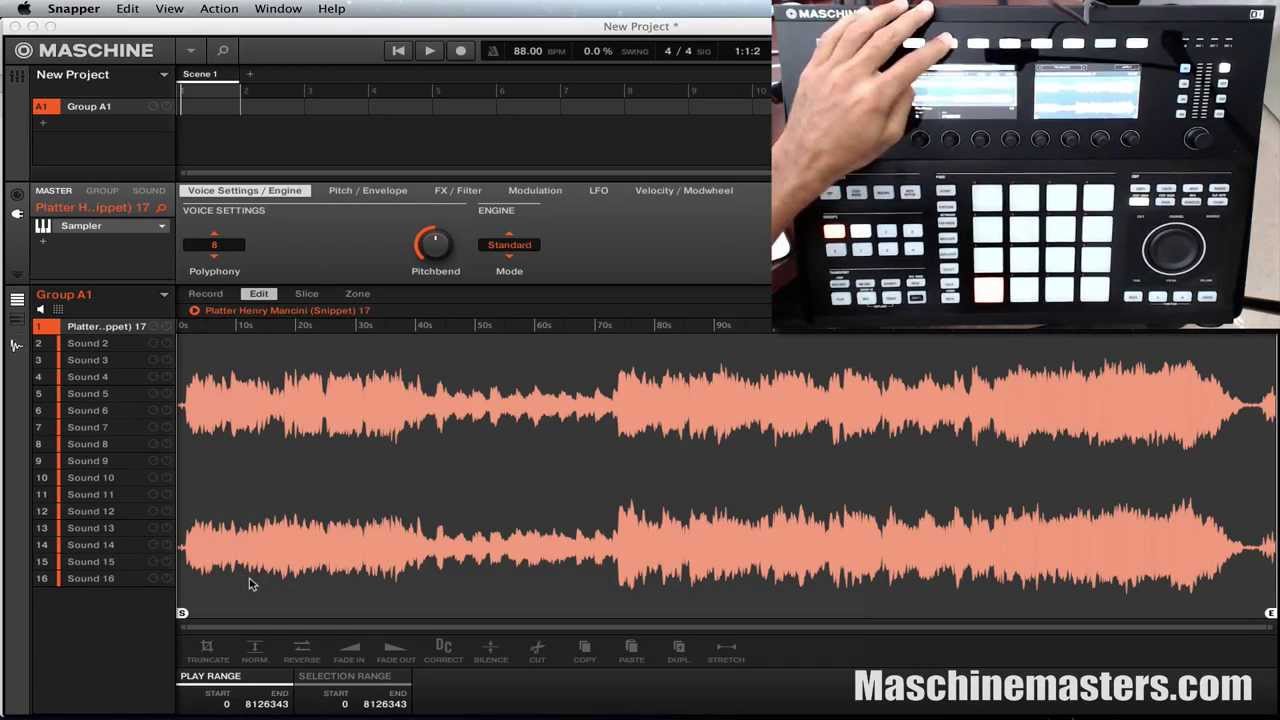The height and width of the screenshot is (720, 1280).
Task: Open the Modulation page tab
Action: click(535, 191)
